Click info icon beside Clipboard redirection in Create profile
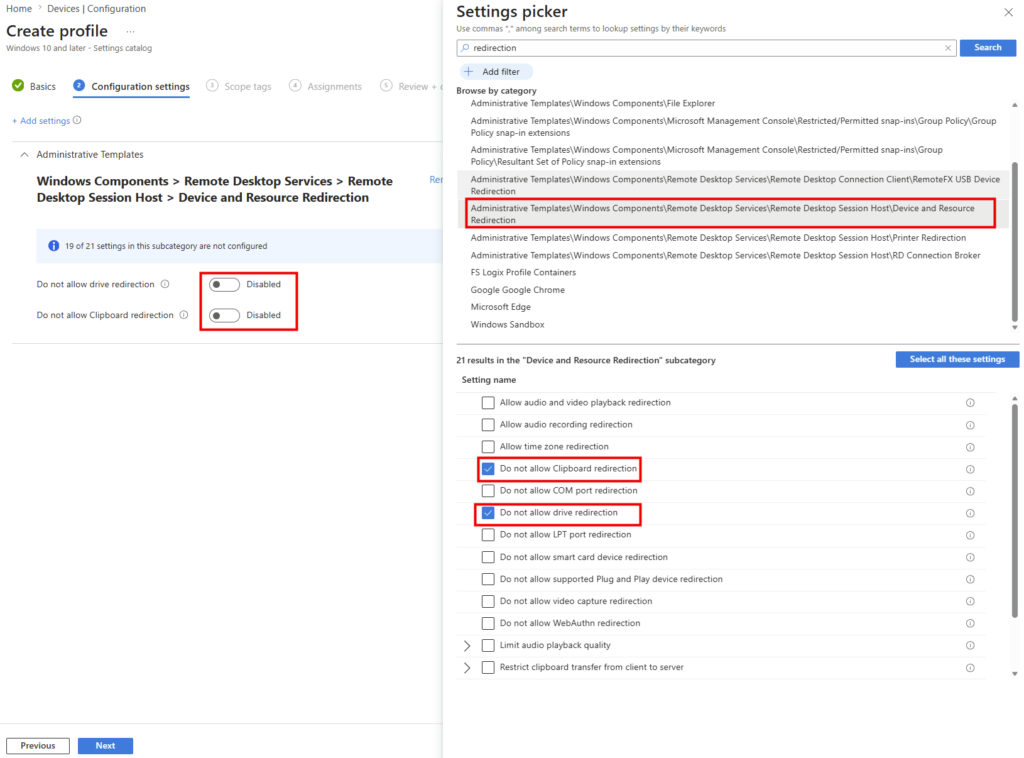 [x=184, y=315]
